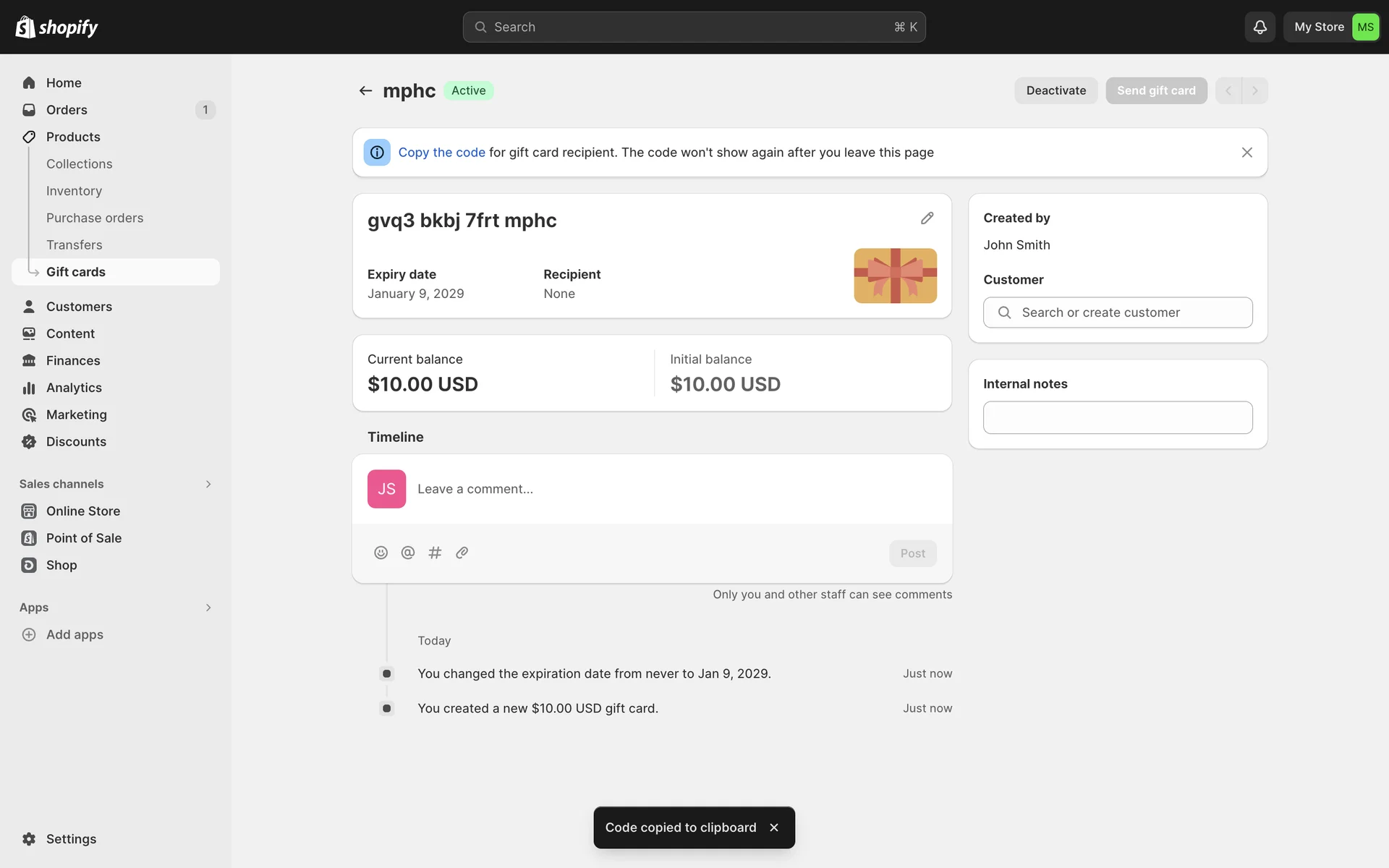Open Discounts in sidebar
1389x868 pixels.
[x=76, y=441]
